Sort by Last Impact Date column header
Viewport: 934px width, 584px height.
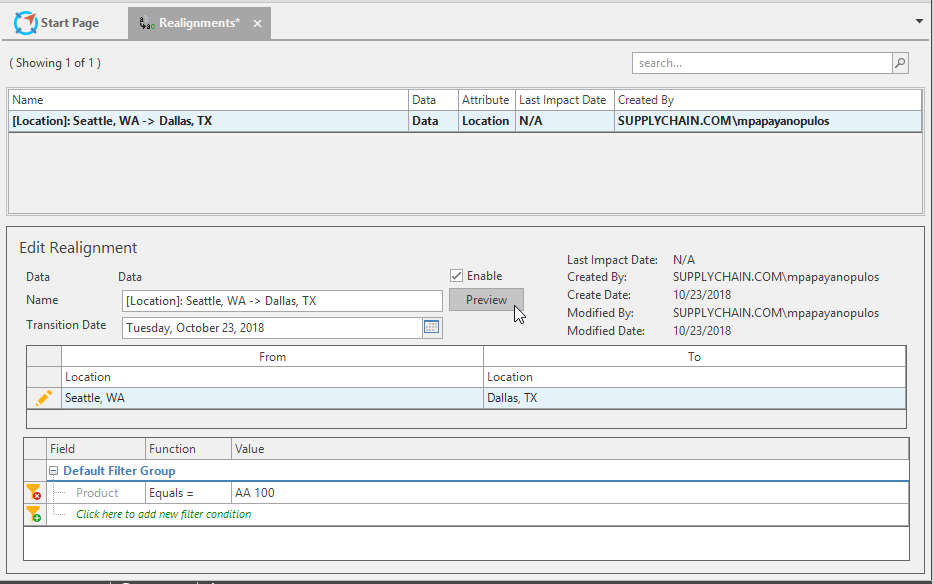(x=565, y=100)
